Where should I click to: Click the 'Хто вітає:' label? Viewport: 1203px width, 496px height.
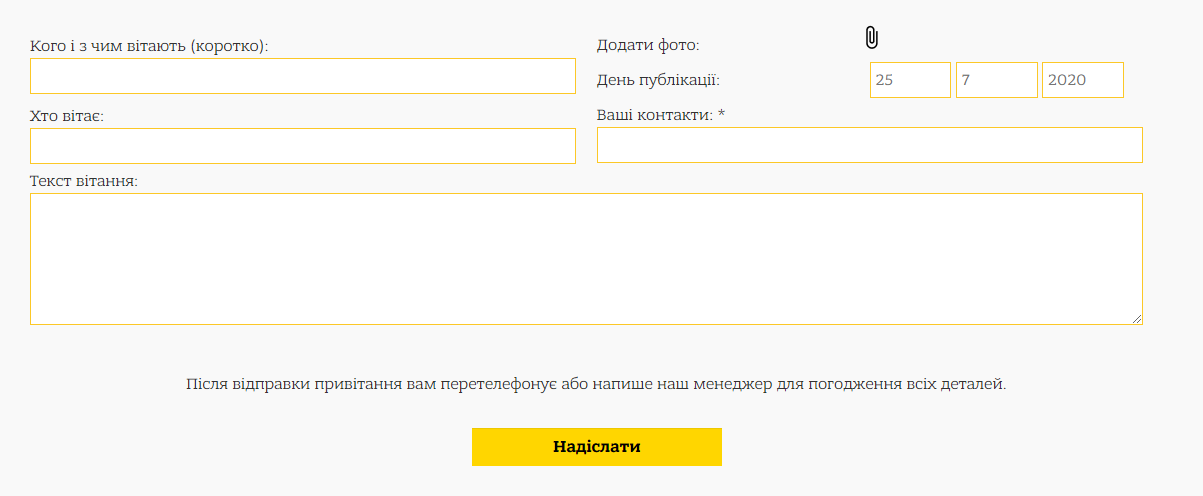click(67, 116)
